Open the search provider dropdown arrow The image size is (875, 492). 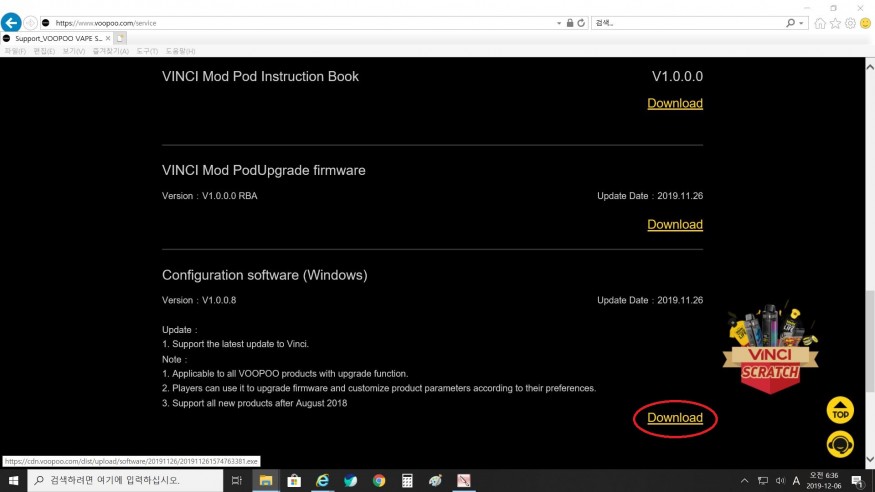[x=801, y=23]
